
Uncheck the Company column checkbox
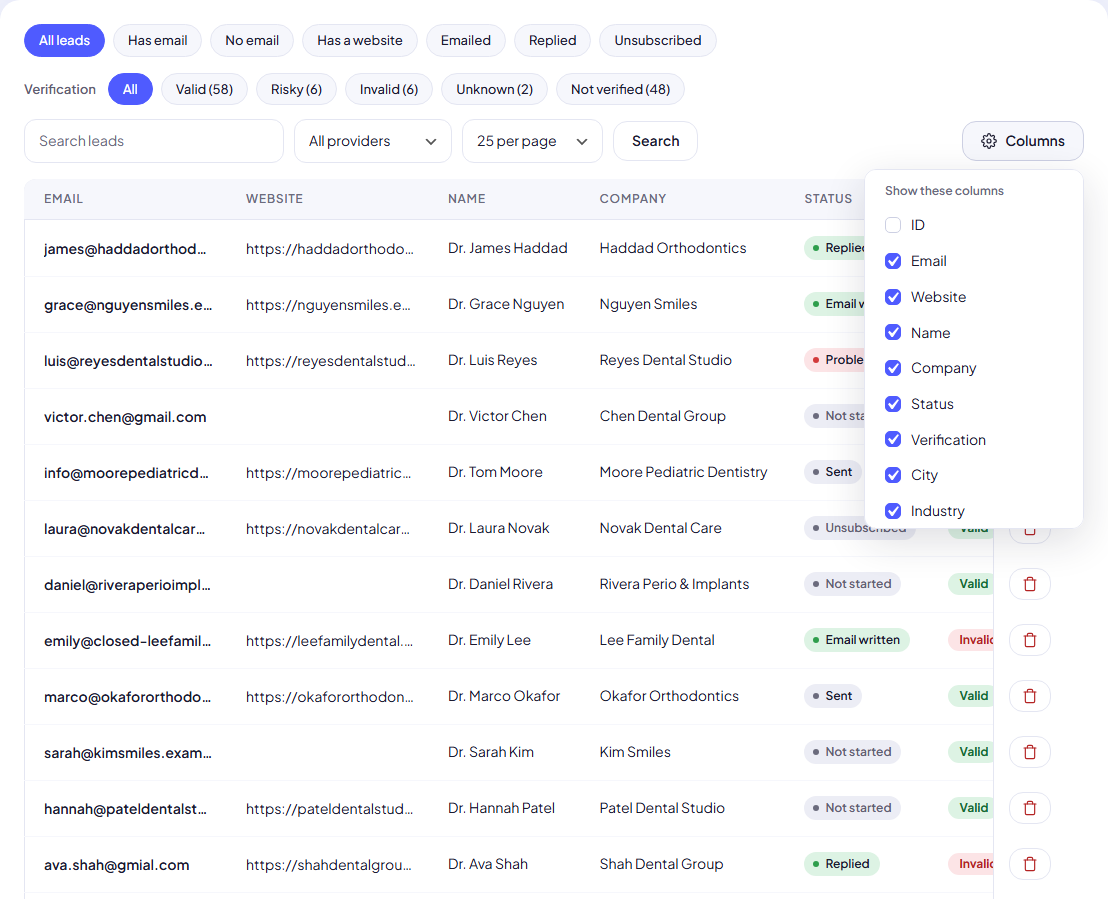click(x=893, y=368)
